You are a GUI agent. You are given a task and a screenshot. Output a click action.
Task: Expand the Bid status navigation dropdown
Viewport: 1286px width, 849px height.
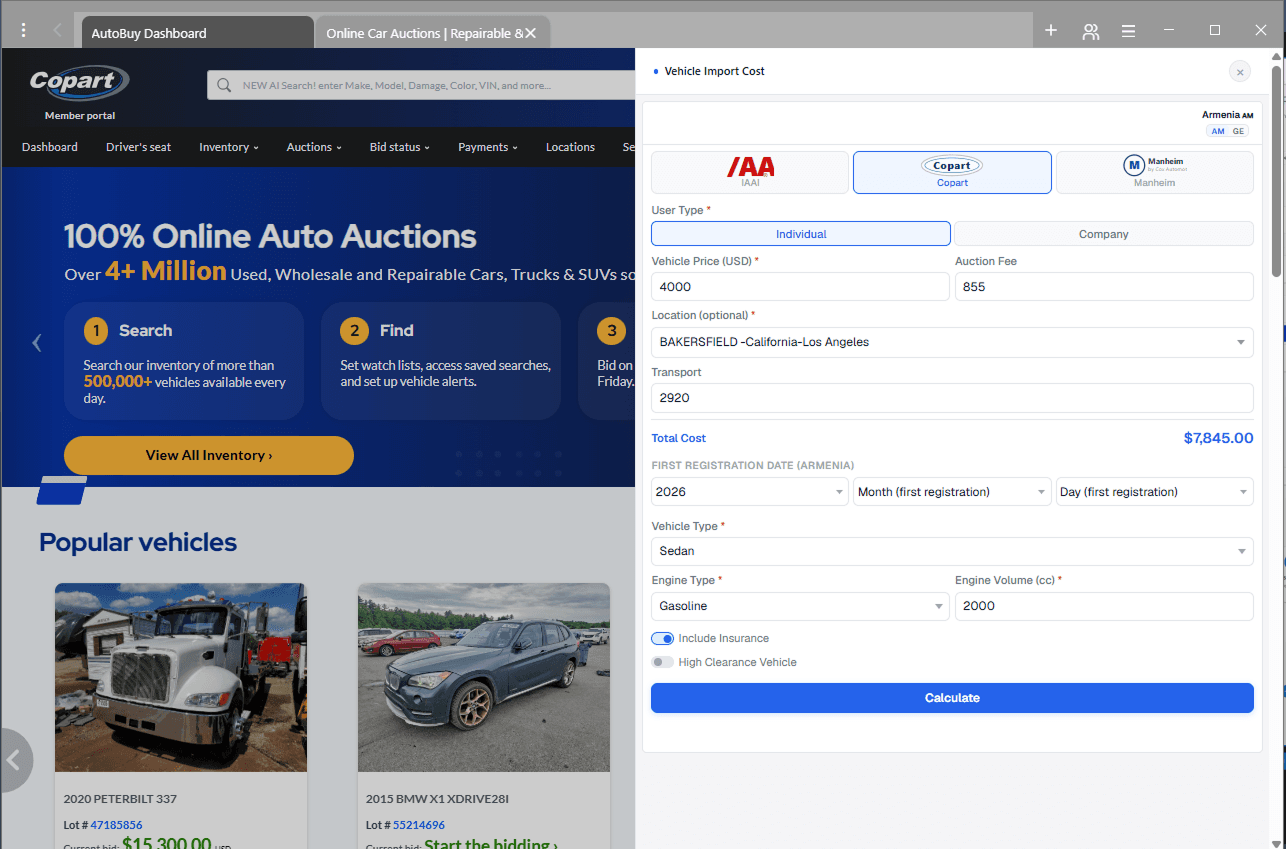tap(399, 147)
